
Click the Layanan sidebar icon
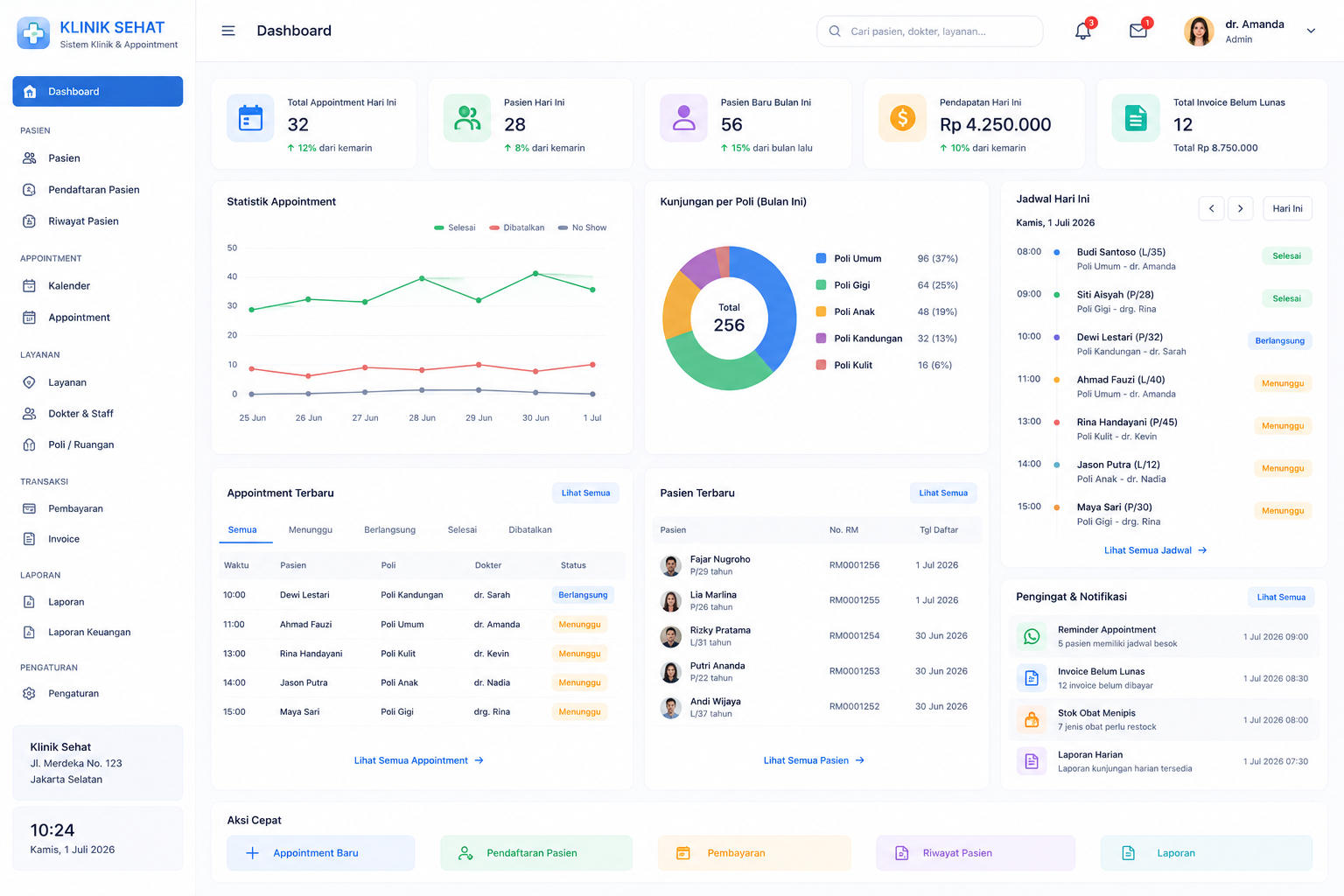[x=29, y=382]
